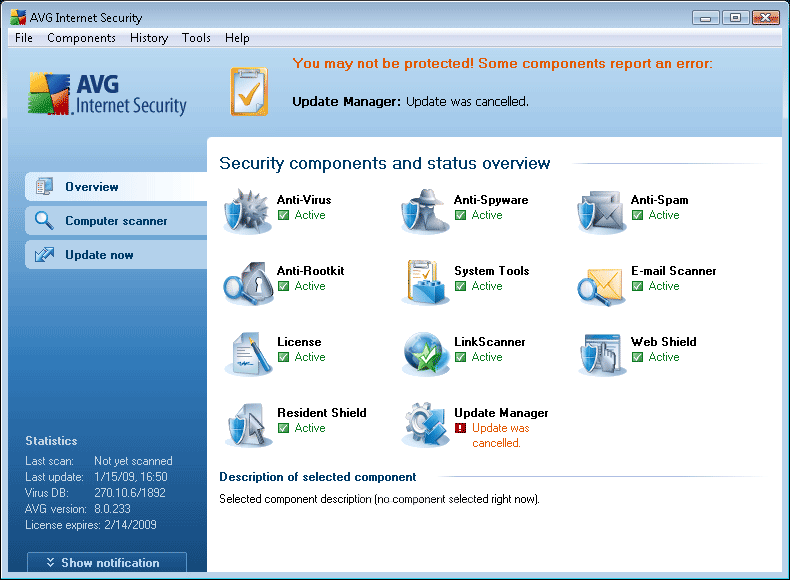The width and height of the screenshot is (790, 580).
Task: Click Anti-Rootkit Active green checkmark
Action: [284, 286]
